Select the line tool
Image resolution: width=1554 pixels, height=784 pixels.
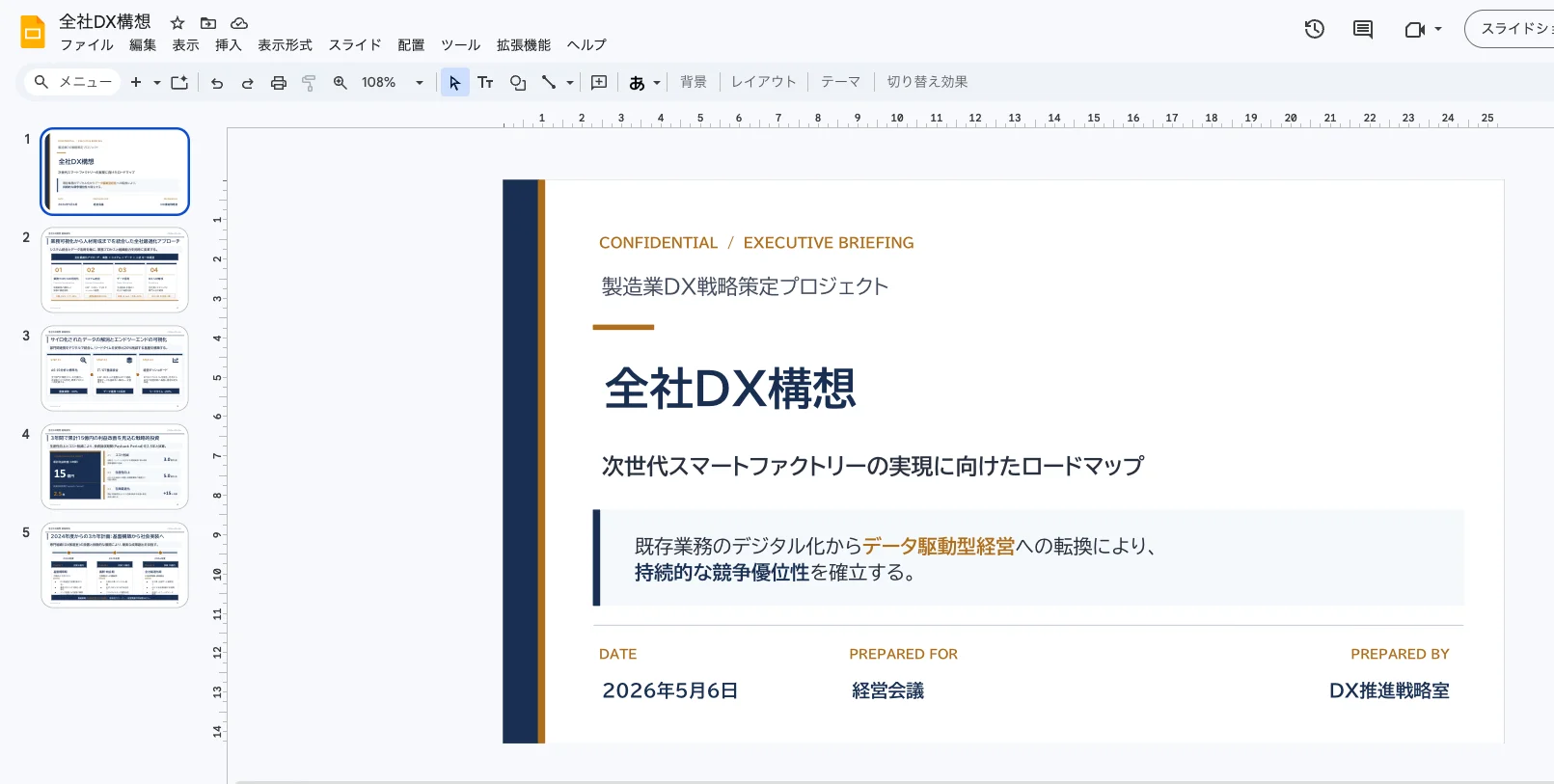[549, 83]
